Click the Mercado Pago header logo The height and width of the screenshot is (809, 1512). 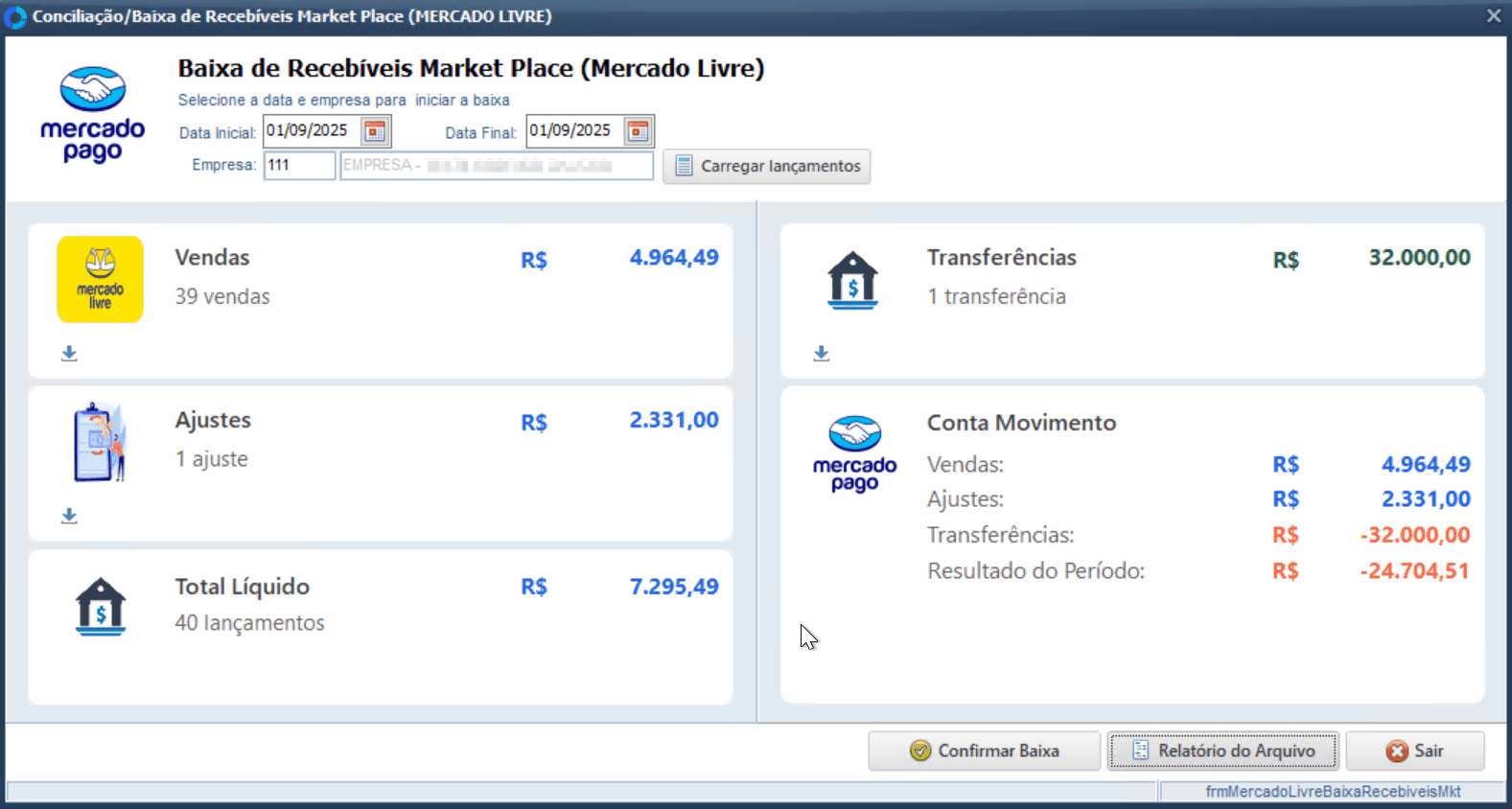pos(92,115)
